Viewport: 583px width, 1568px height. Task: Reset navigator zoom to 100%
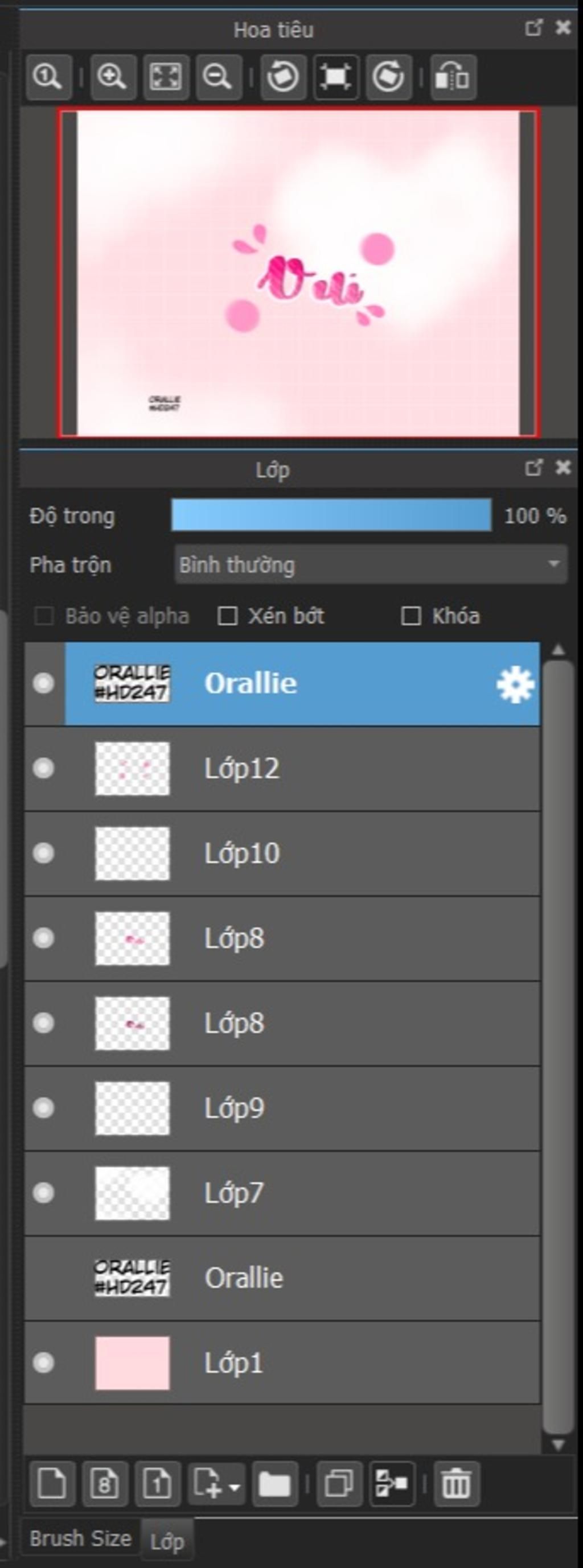pyautogui.click(x=49, y=77)
